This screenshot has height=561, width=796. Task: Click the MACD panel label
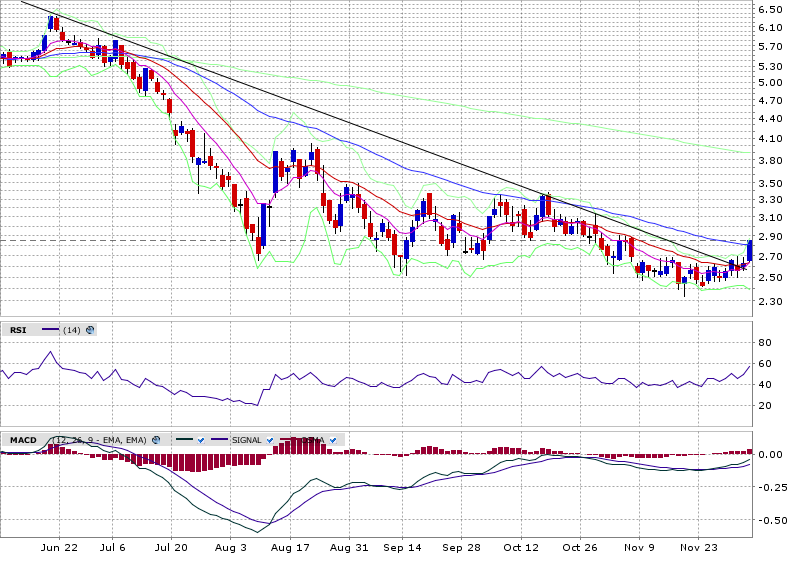[x=22, y=440]
